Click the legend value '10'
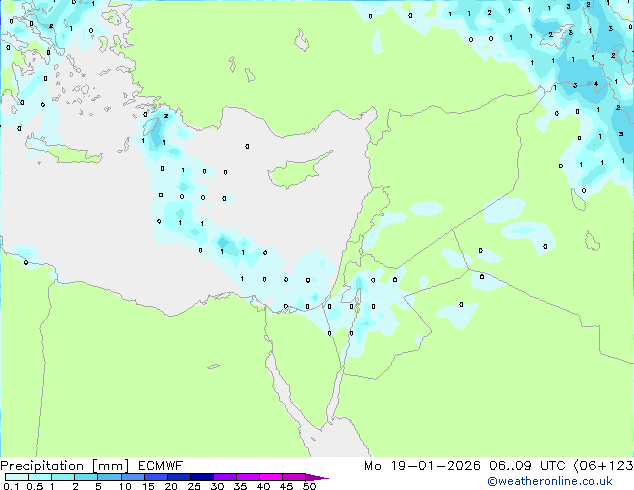634x490 pixels. coord(125,486)
